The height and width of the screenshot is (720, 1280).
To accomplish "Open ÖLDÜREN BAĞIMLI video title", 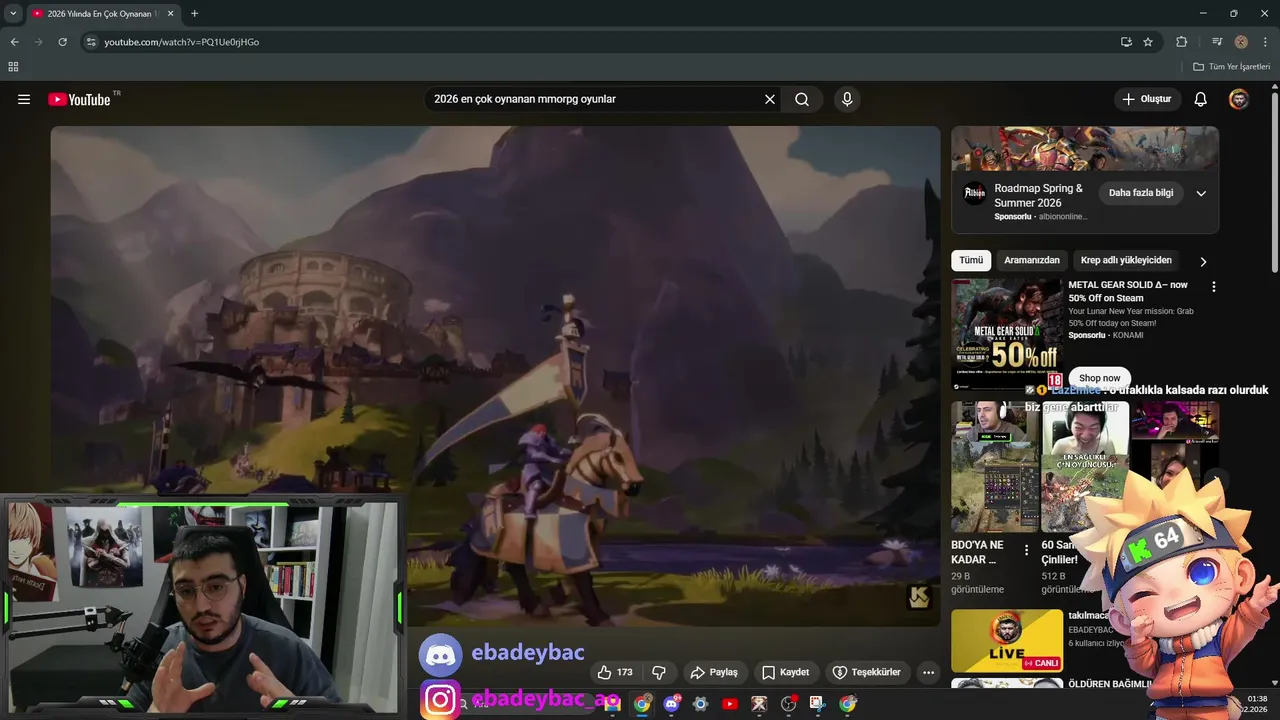I will [1110, 684].
